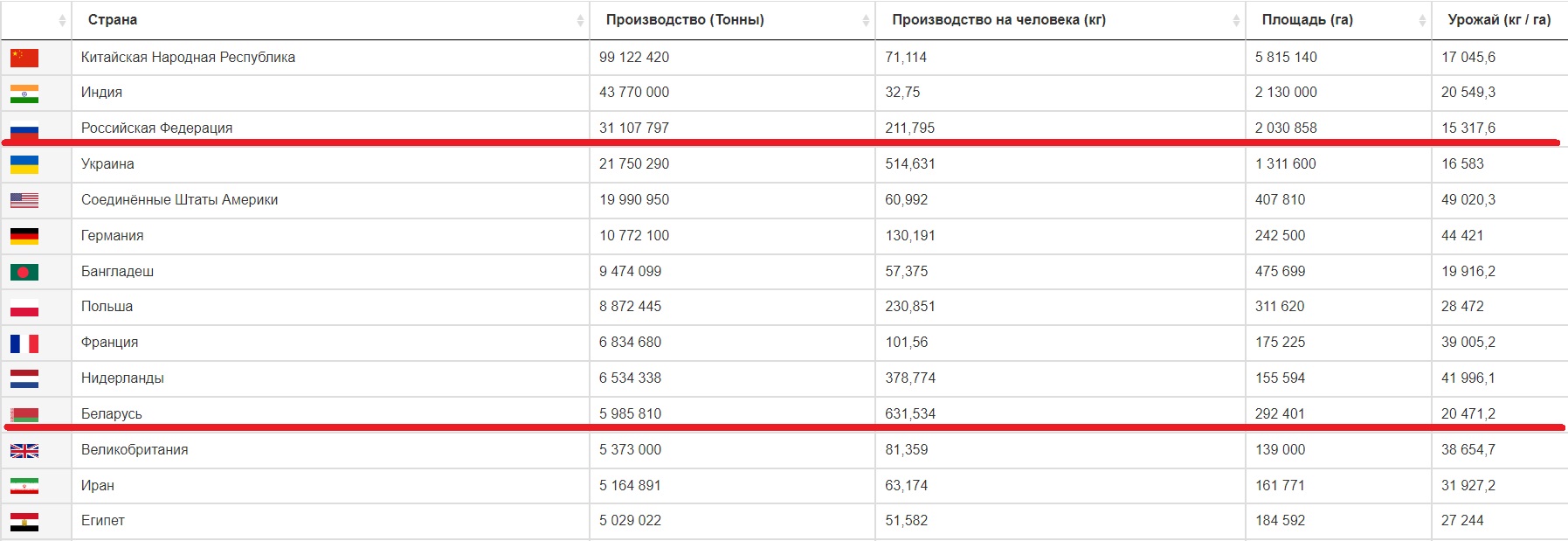The height and width of the screenshot is (541, 1568).
Task: Click the Iran flag icon
Action: pyautogui.click(x=24, y=486)
